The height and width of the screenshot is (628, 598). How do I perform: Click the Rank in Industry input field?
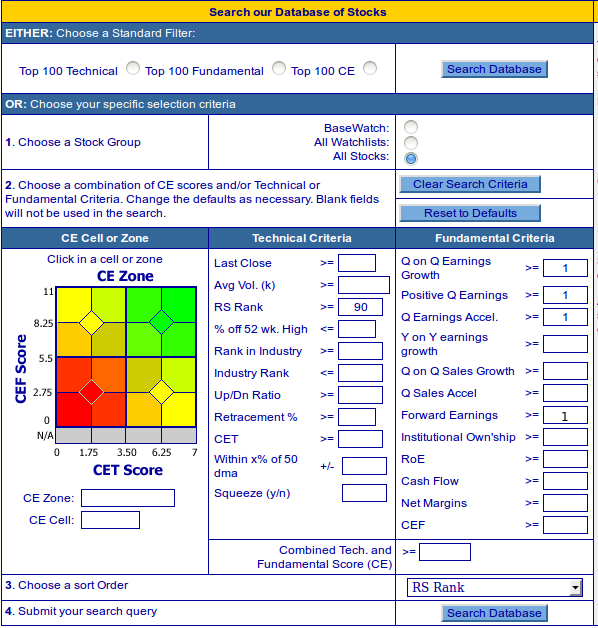click(x=360, y=351)
